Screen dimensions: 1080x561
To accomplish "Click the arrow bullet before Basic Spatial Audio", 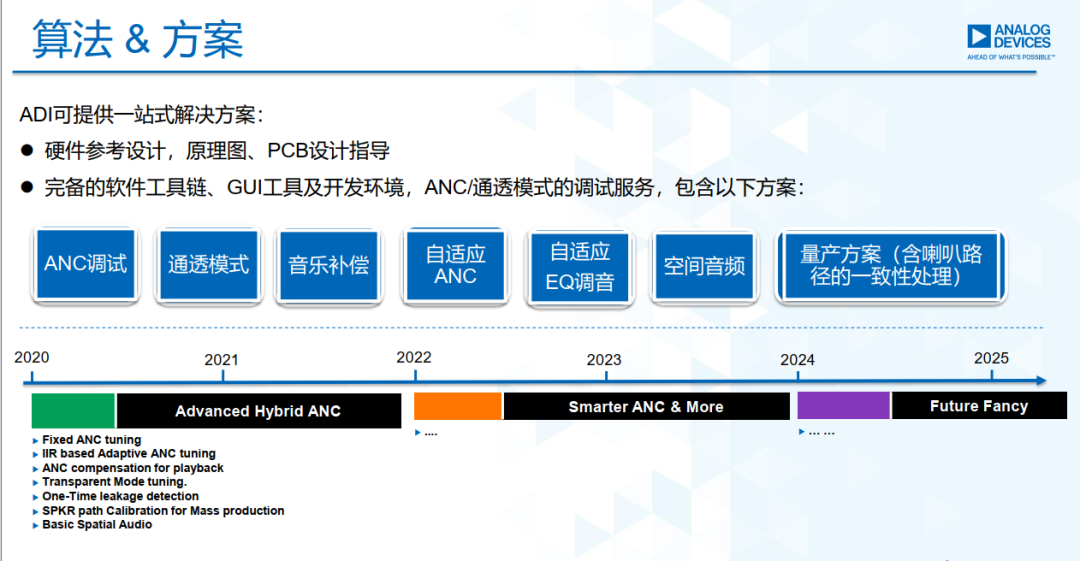I will (36, 525).
